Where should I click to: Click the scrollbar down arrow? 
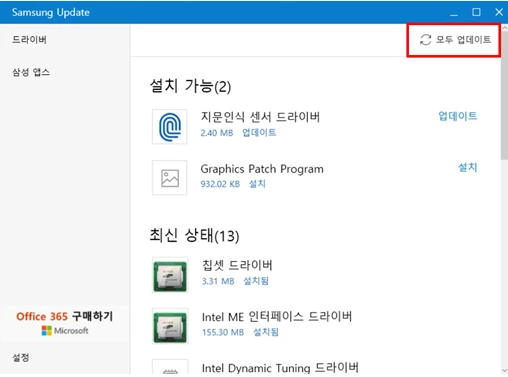[504, 370]
